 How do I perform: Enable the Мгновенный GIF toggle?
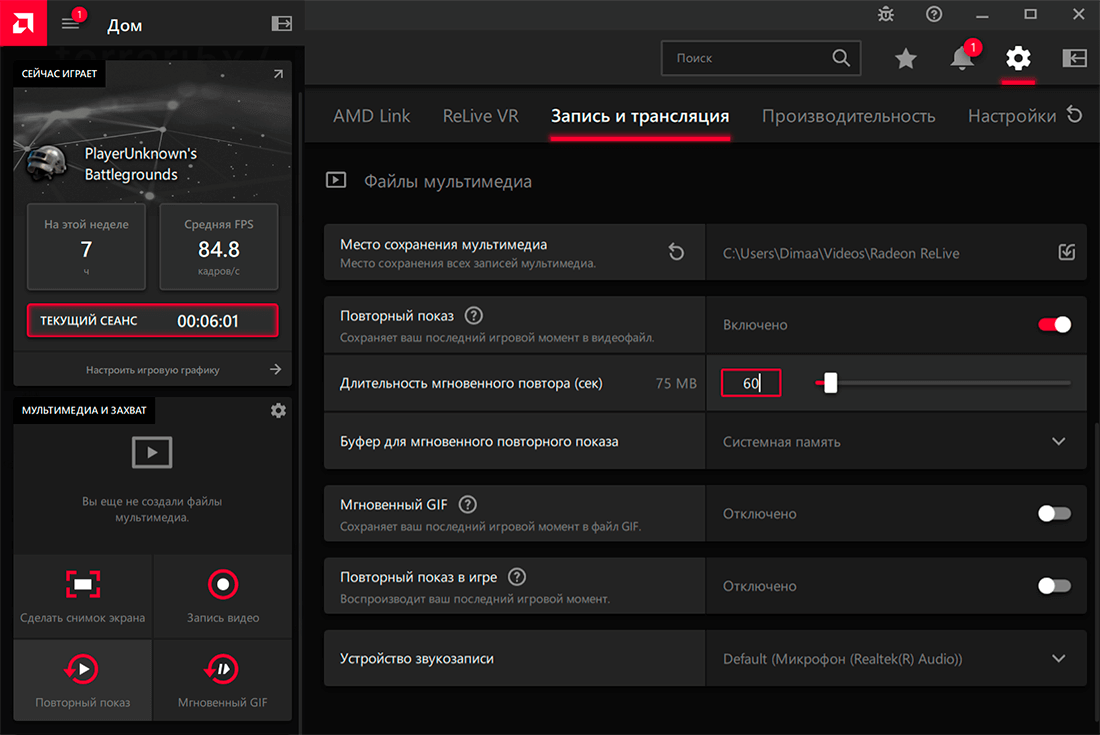click(x=1054, y=513)
